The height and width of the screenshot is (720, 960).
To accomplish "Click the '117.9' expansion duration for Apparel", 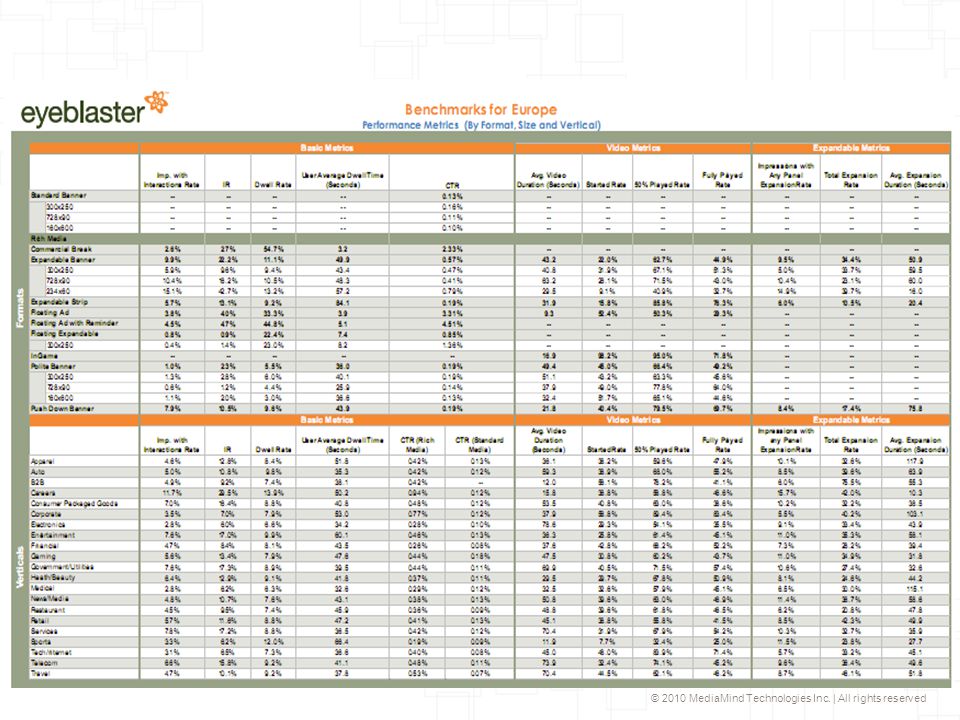I will click(916, 461).
